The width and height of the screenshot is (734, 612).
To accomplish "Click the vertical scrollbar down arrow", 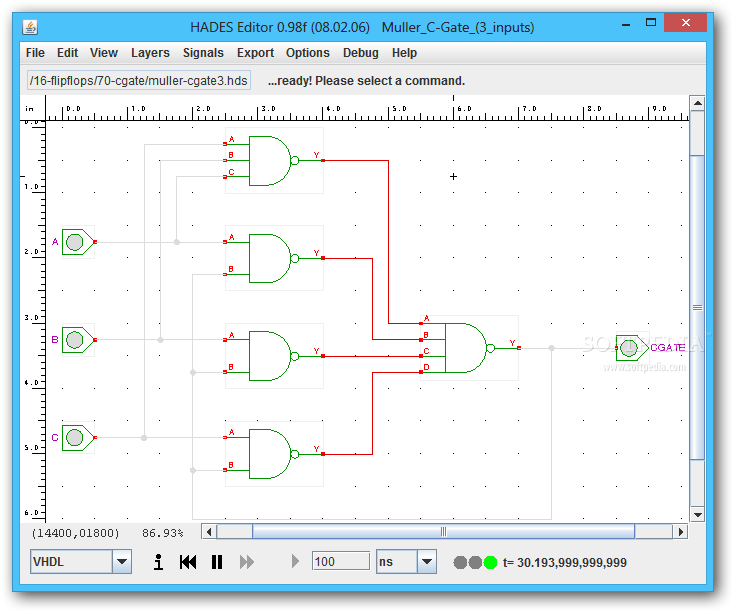I will click(697, 515).
